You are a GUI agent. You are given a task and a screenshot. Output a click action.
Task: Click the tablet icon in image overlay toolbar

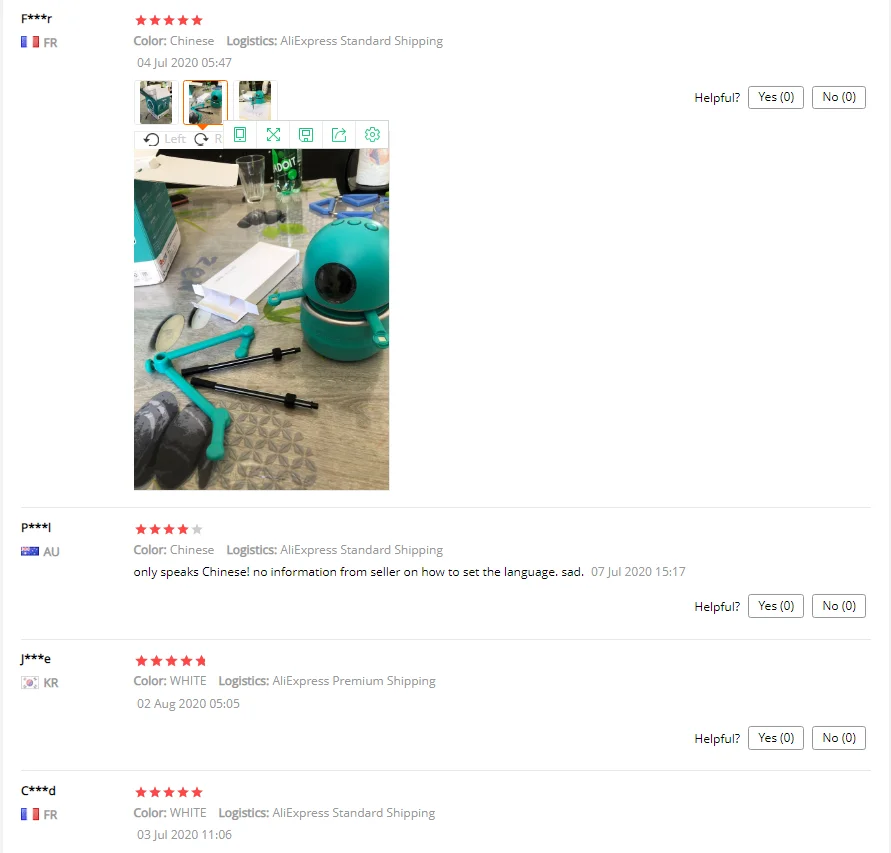[240, 135]
